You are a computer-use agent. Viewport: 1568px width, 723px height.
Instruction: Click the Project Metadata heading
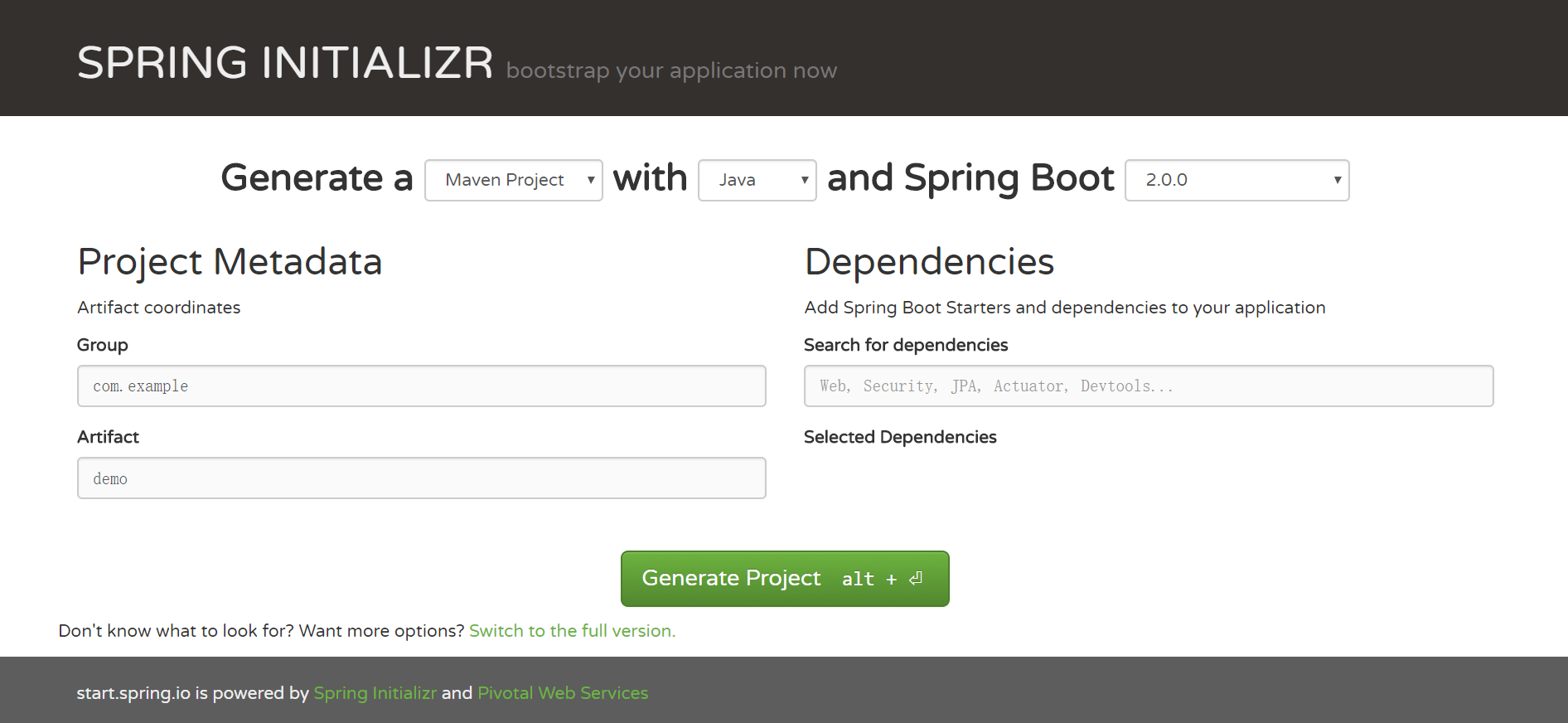point(230,262)
